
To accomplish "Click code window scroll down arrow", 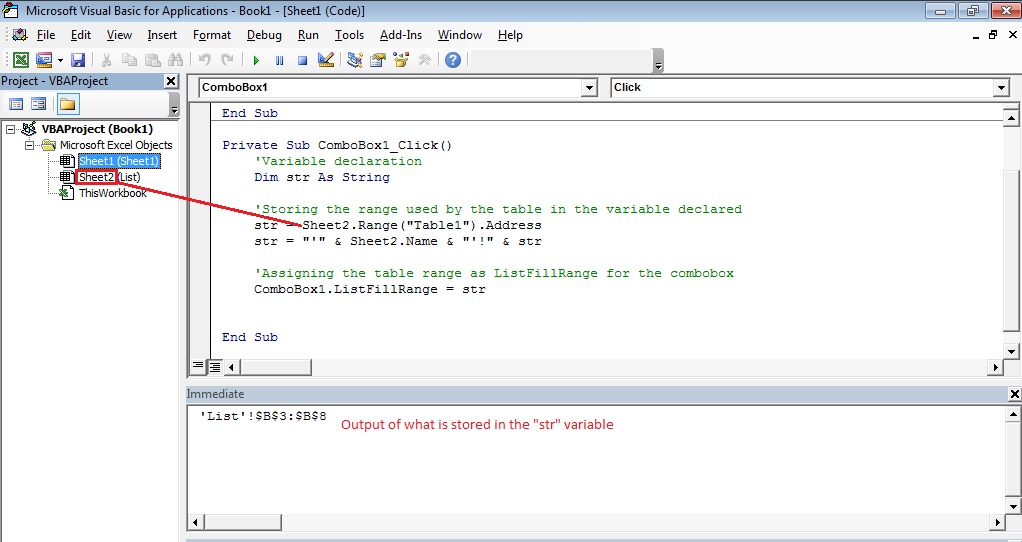I will pyautogui.click(x=1011, y=352).
